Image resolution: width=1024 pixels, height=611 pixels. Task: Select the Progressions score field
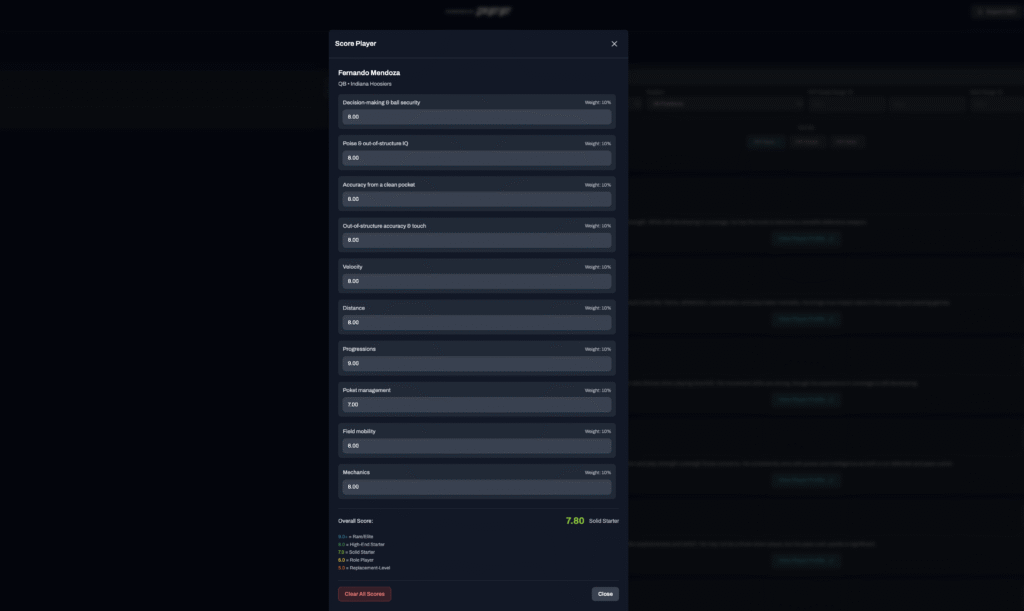pos(476,364)
